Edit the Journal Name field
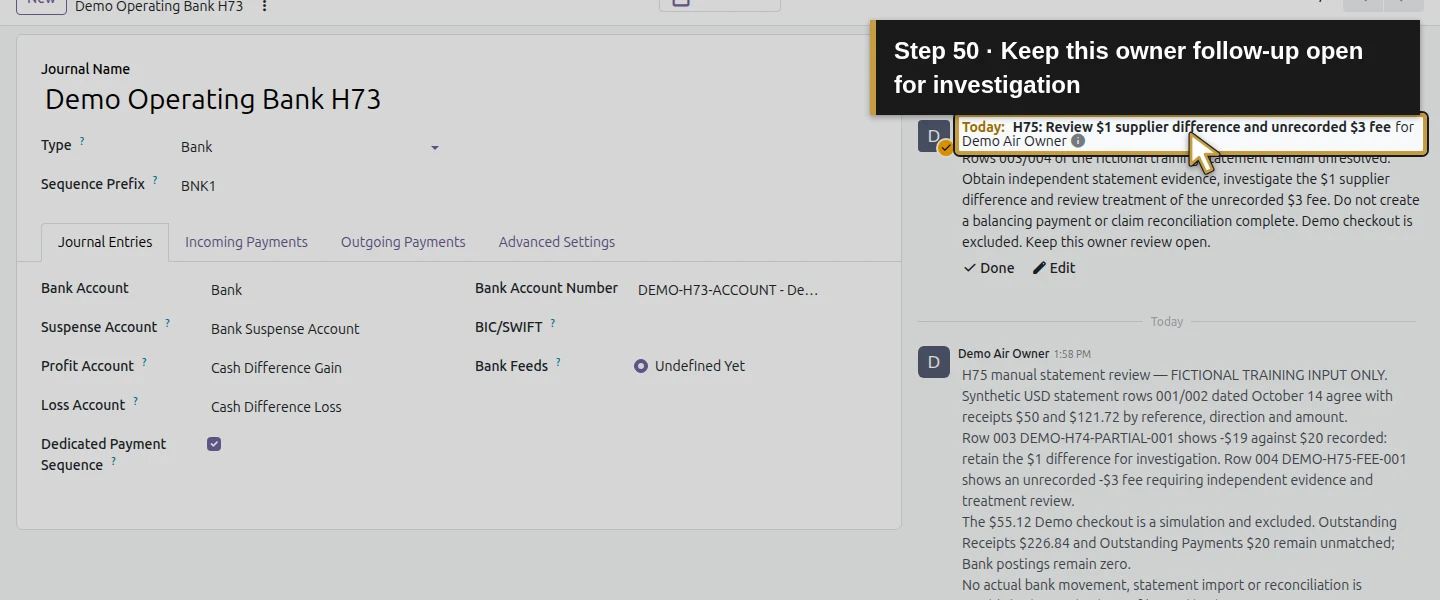 [458, 100]
